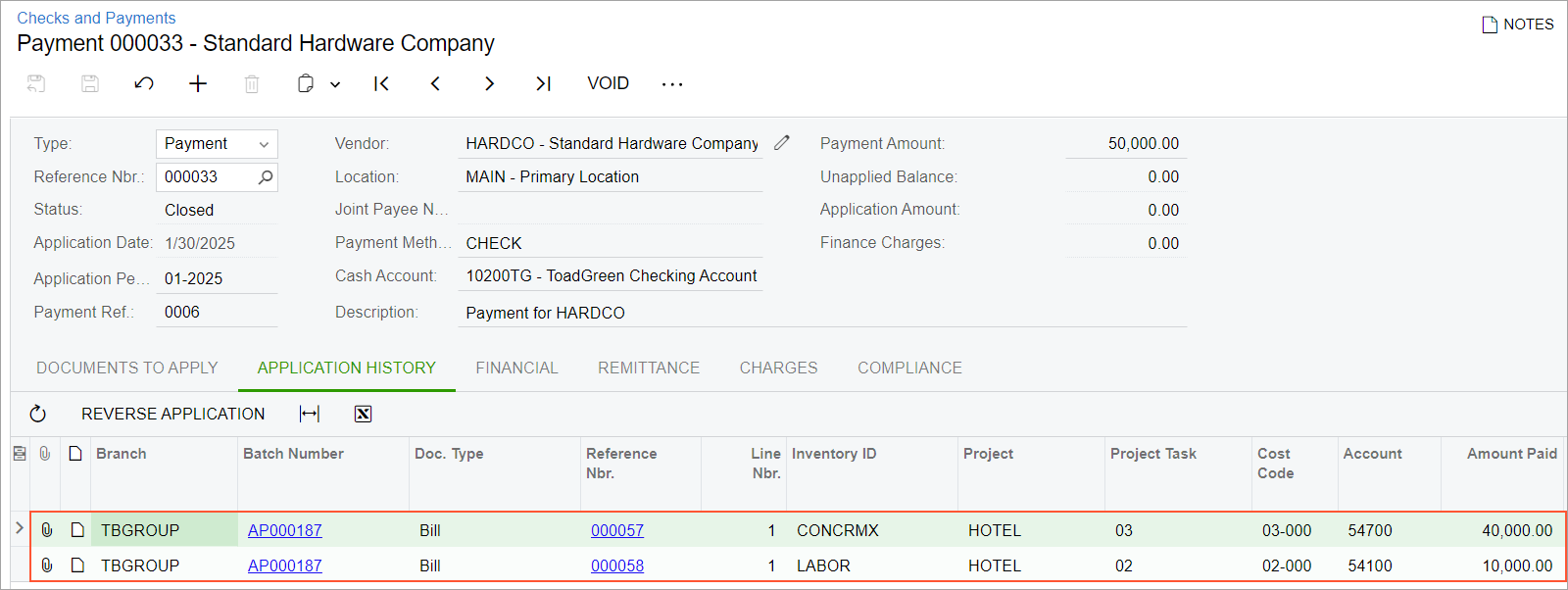The height and width of the screenshot is (590, 1568).
Task: Edit vendor using pencil icon
Action: (x=781, y=143)
